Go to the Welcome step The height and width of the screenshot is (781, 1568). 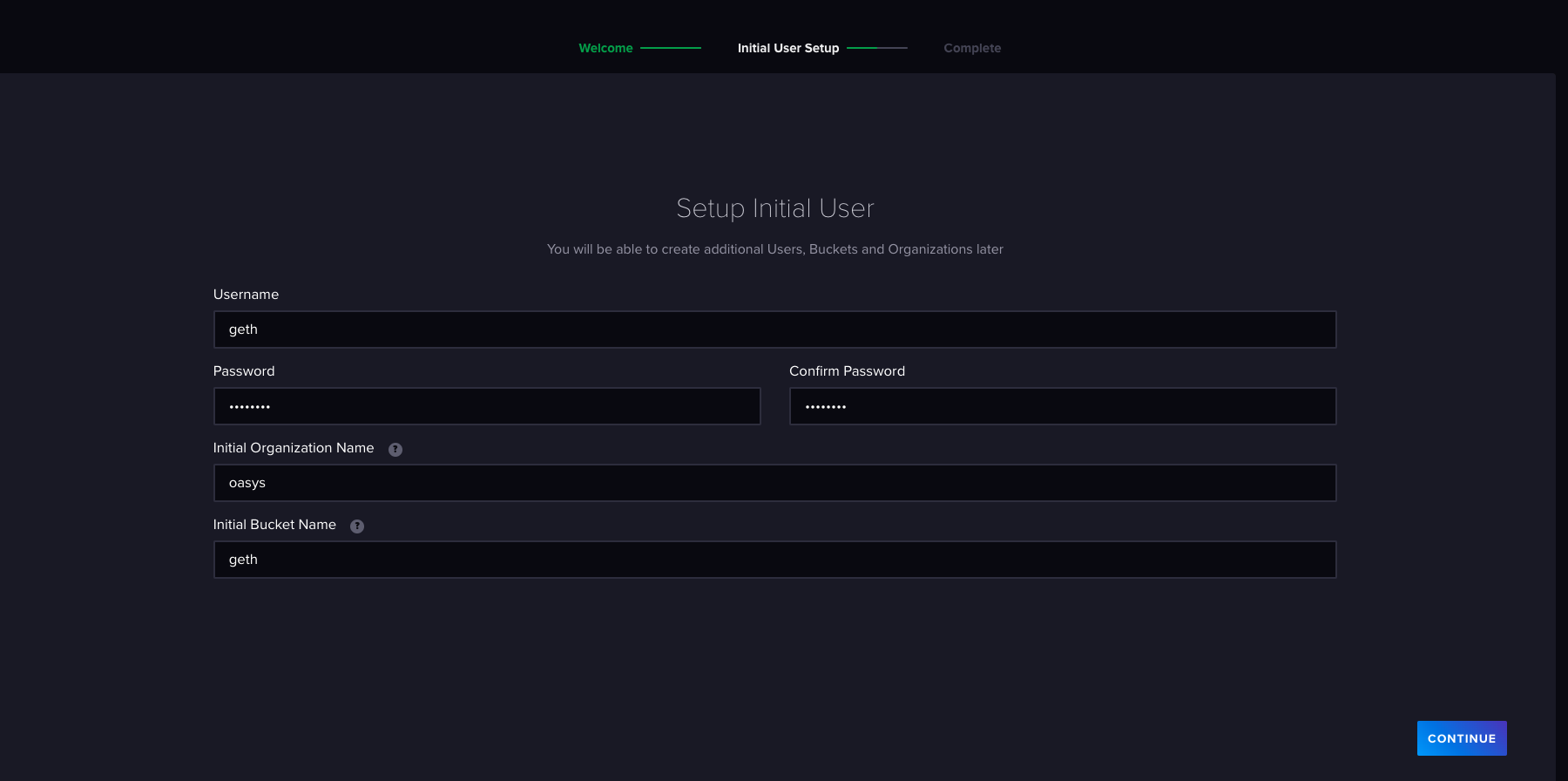(605, 48)
